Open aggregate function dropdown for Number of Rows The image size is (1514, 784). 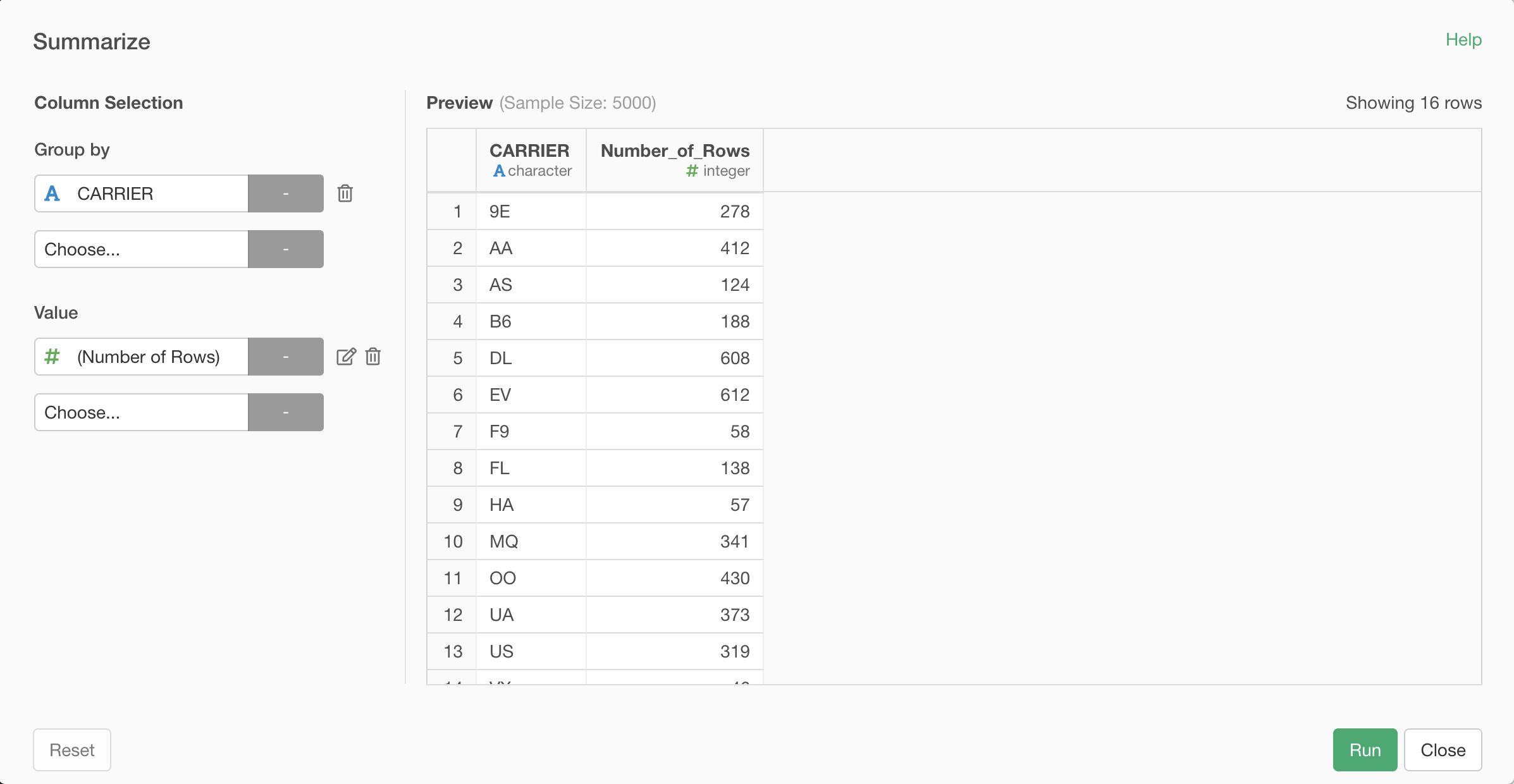coord(286,357)
